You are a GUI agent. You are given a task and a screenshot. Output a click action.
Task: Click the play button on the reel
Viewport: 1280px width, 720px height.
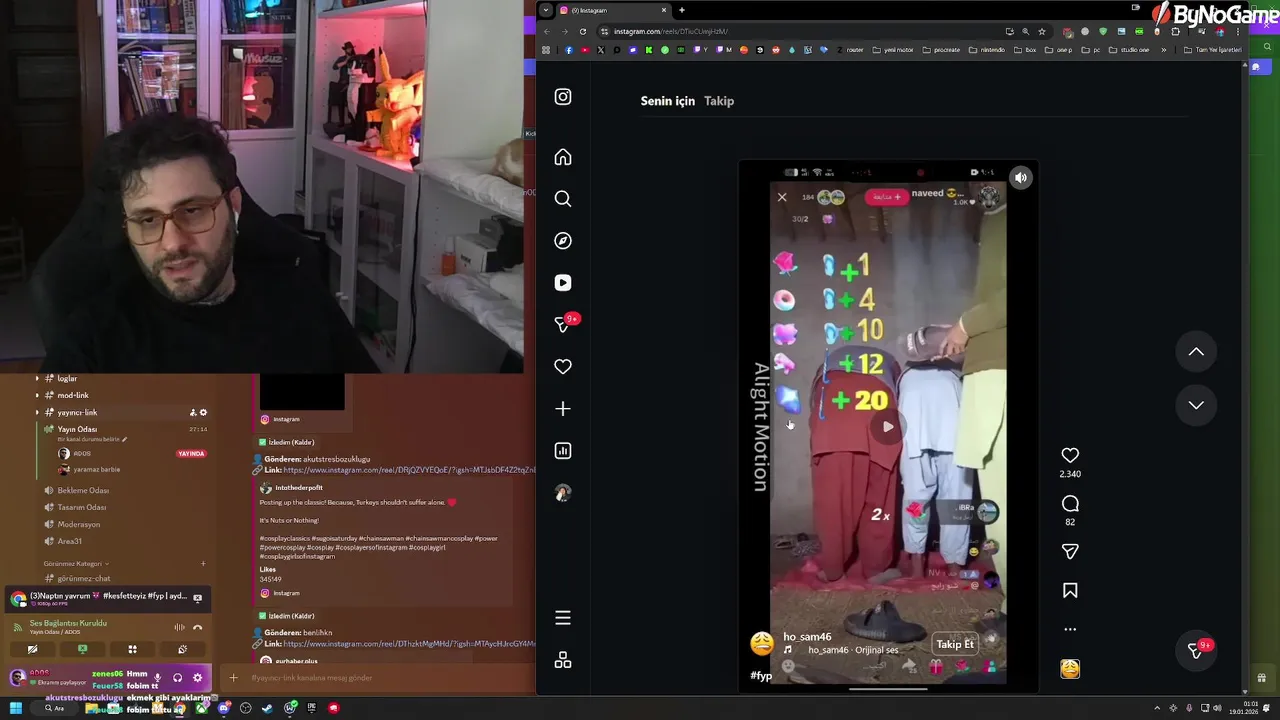888,427
